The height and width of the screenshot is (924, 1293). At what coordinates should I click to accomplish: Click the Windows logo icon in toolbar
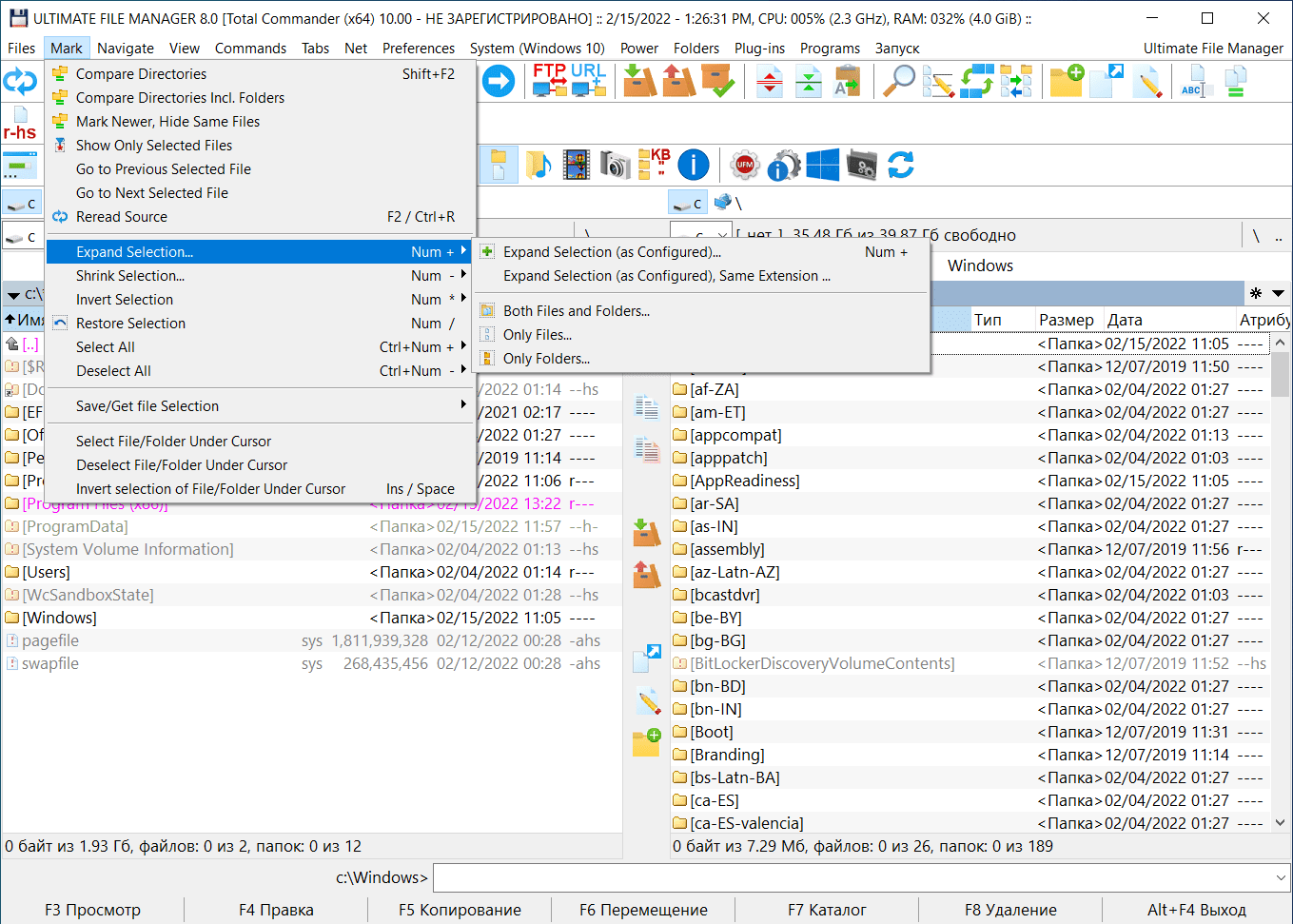[x=823, y=165]
